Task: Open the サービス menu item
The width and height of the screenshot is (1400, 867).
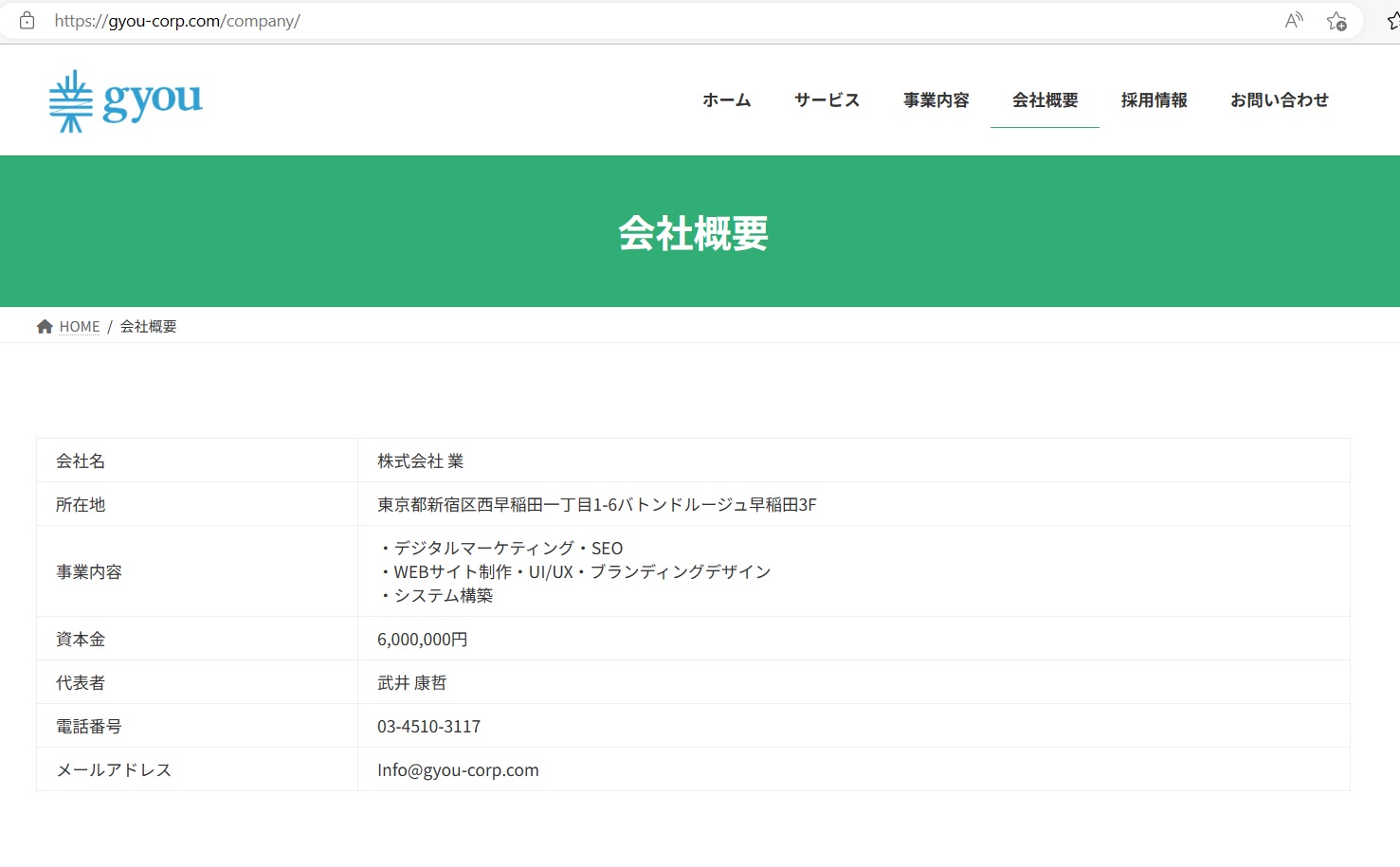Action: coord(827,100)
